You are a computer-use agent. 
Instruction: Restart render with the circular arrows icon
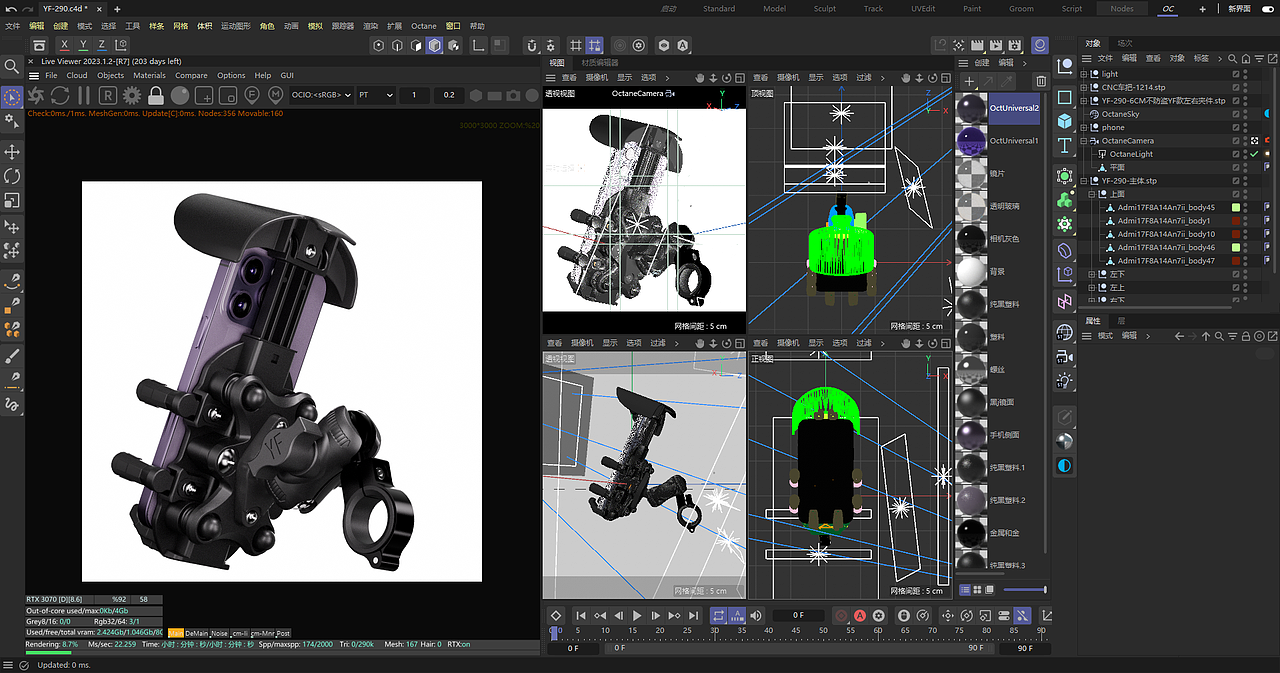click(60, 95)
